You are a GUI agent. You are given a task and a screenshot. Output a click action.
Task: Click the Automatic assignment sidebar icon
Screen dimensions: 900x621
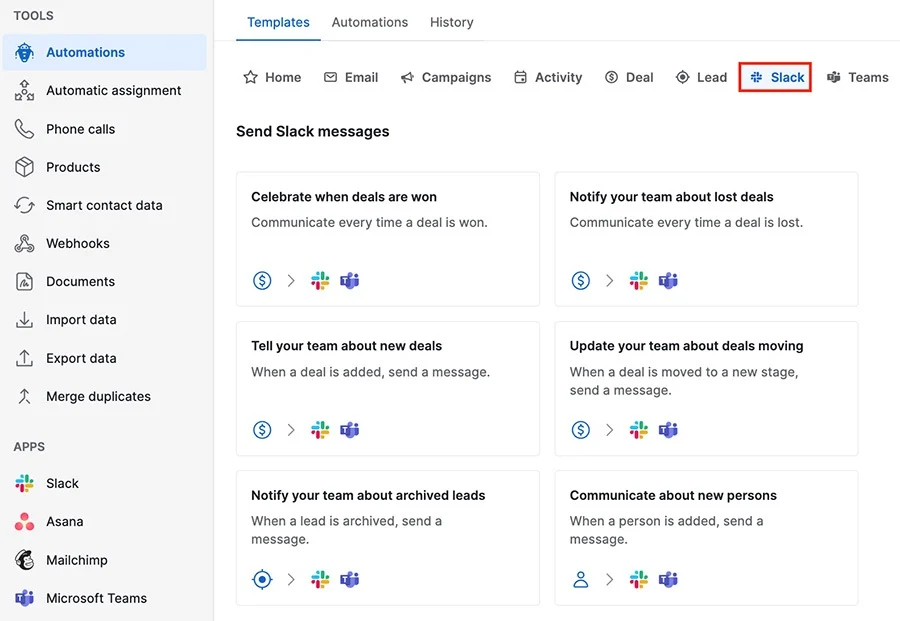(x=24, y=91)
